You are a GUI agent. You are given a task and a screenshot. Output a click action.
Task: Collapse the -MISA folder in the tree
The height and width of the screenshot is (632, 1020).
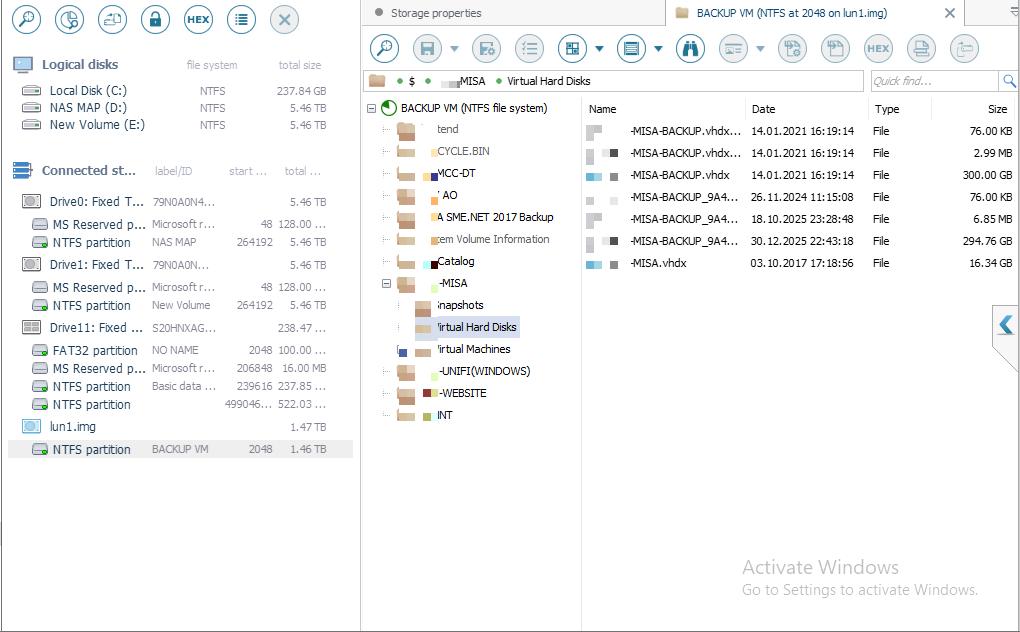point(386,283)
